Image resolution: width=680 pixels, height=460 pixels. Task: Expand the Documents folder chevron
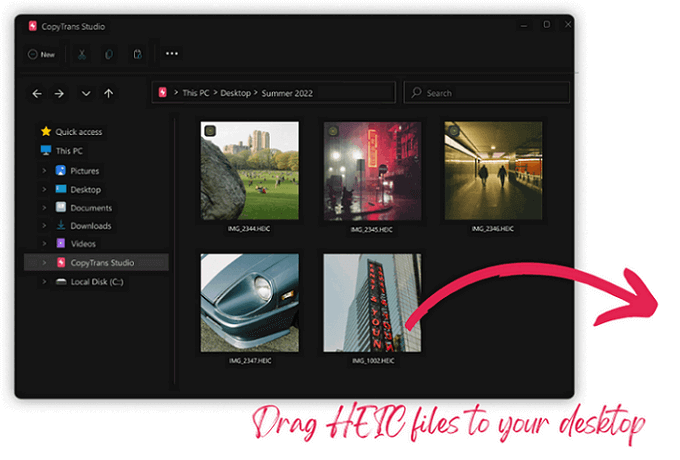tap(44, 208)
